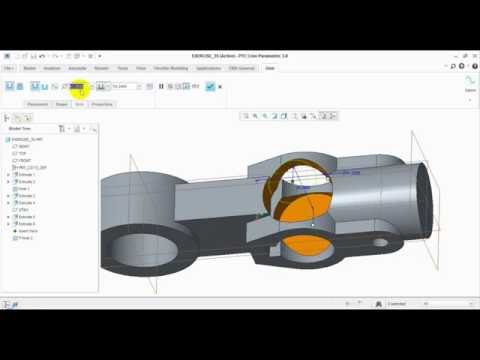Click the Undo icon in quick access
Screen dimensions: 480x360
coord(42,56)
